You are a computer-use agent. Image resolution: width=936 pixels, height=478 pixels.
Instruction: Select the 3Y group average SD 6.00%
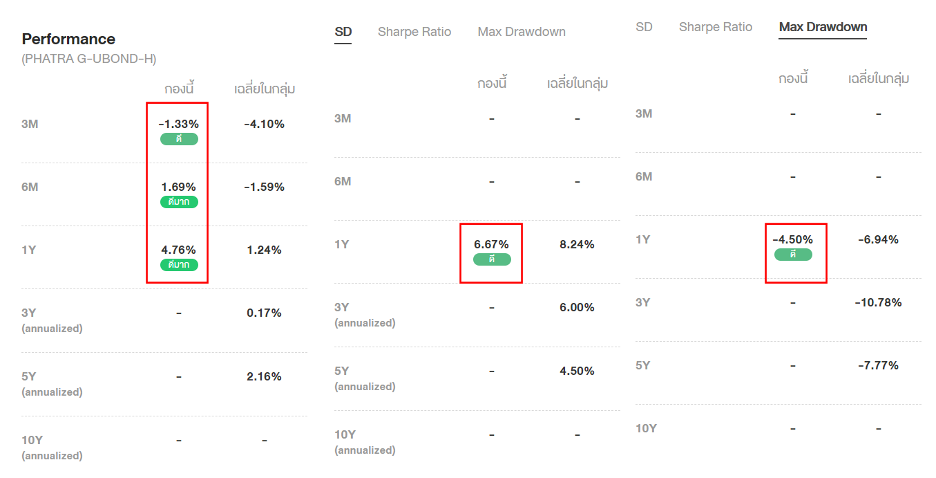[x=577, y=307]
